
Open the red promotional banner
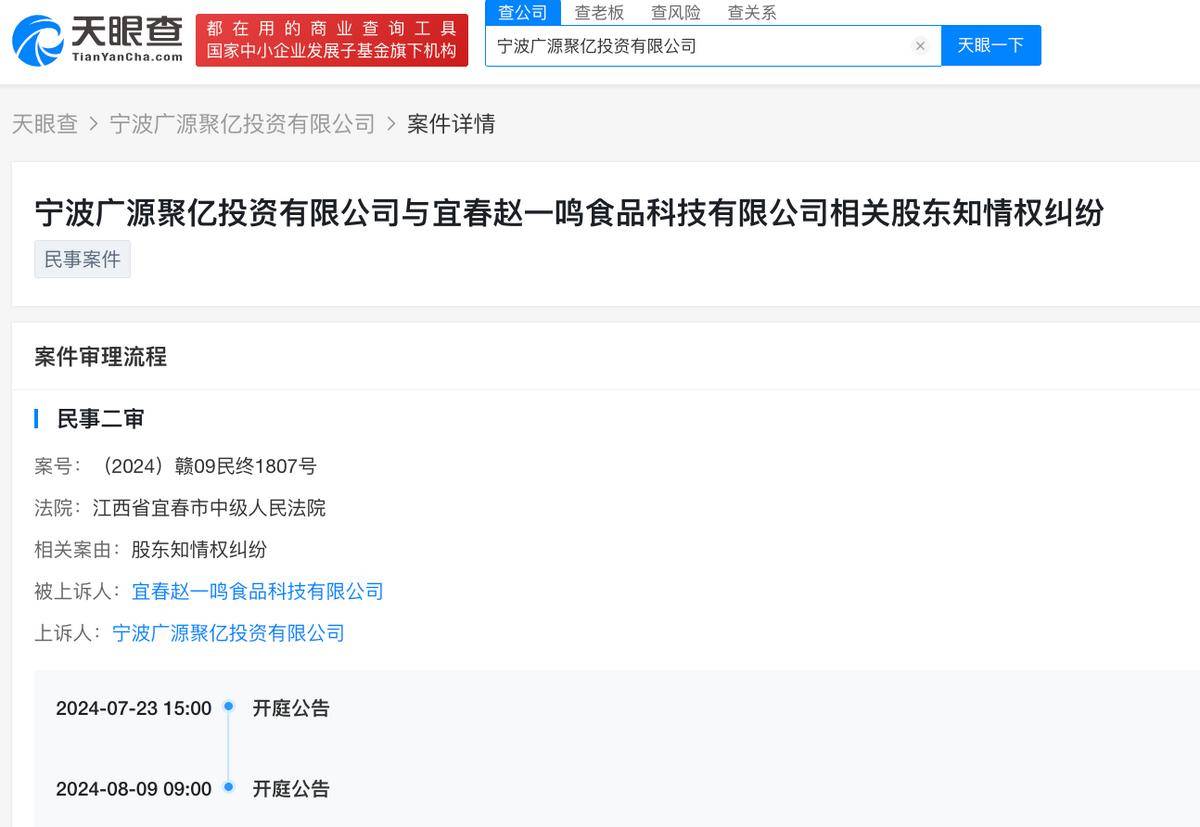(x=332, y=40)
